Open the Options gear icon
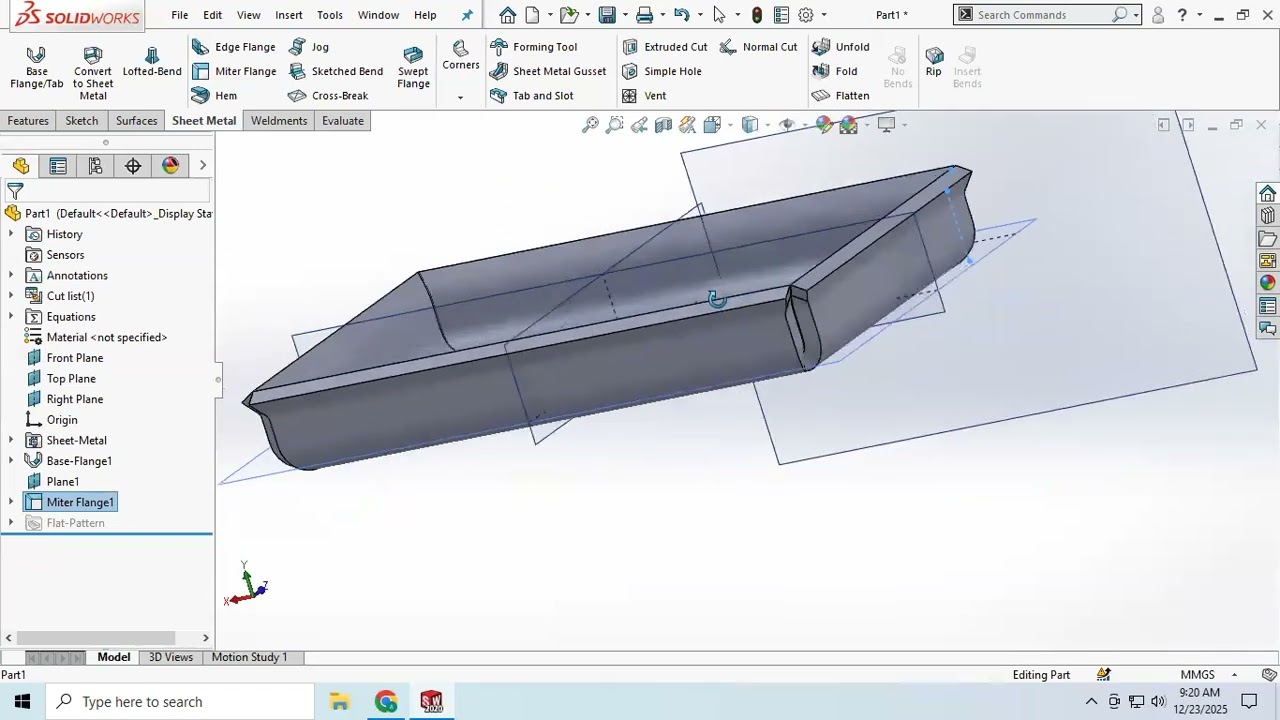The height and width of the screenshot is (720, 1280). point(806,15)
